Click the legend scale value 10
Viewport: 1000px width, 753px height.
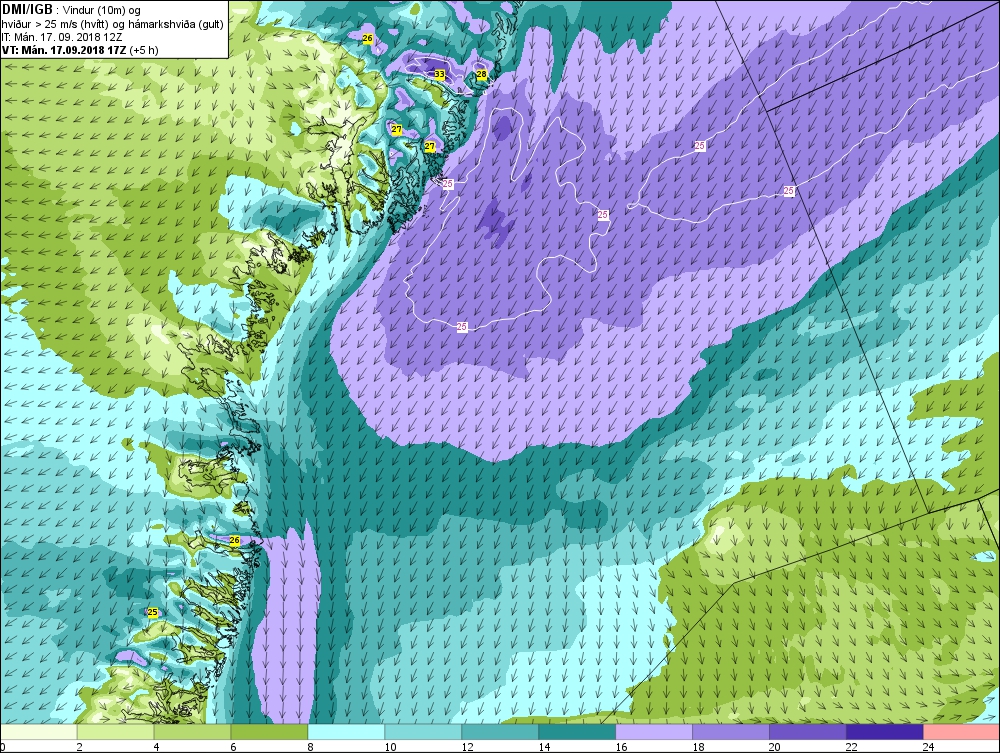coord(390,747)
